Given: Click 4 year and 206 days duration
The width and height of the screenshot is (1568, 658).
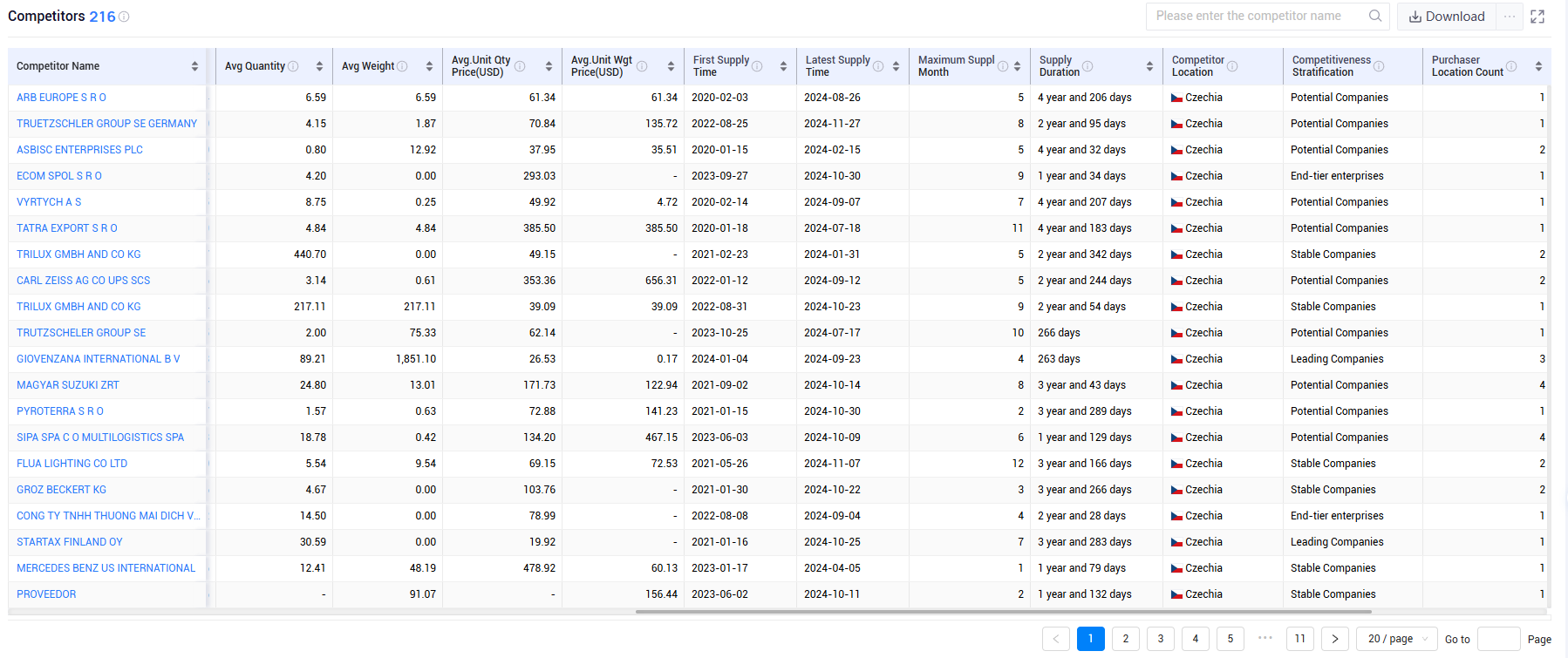Looking at the screenshot, I should point(1085,98).
